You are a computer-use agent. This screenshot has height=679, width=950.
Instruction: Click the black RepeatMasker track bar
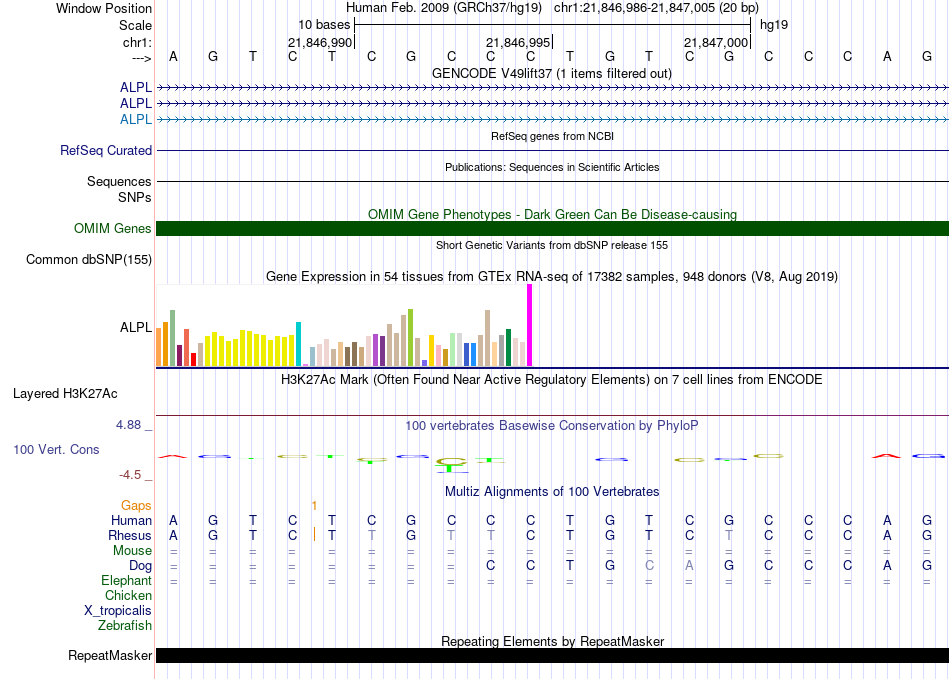point(552,656)
